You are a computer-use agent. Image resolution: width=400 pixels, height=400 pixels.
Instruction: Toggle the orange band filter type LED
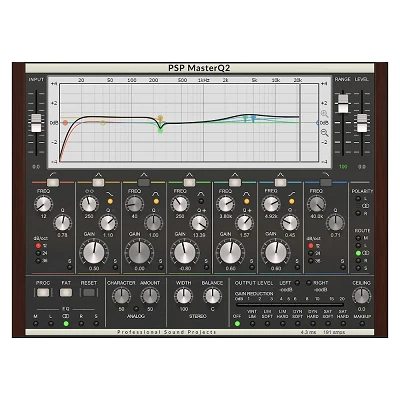[x=110, y=201]
